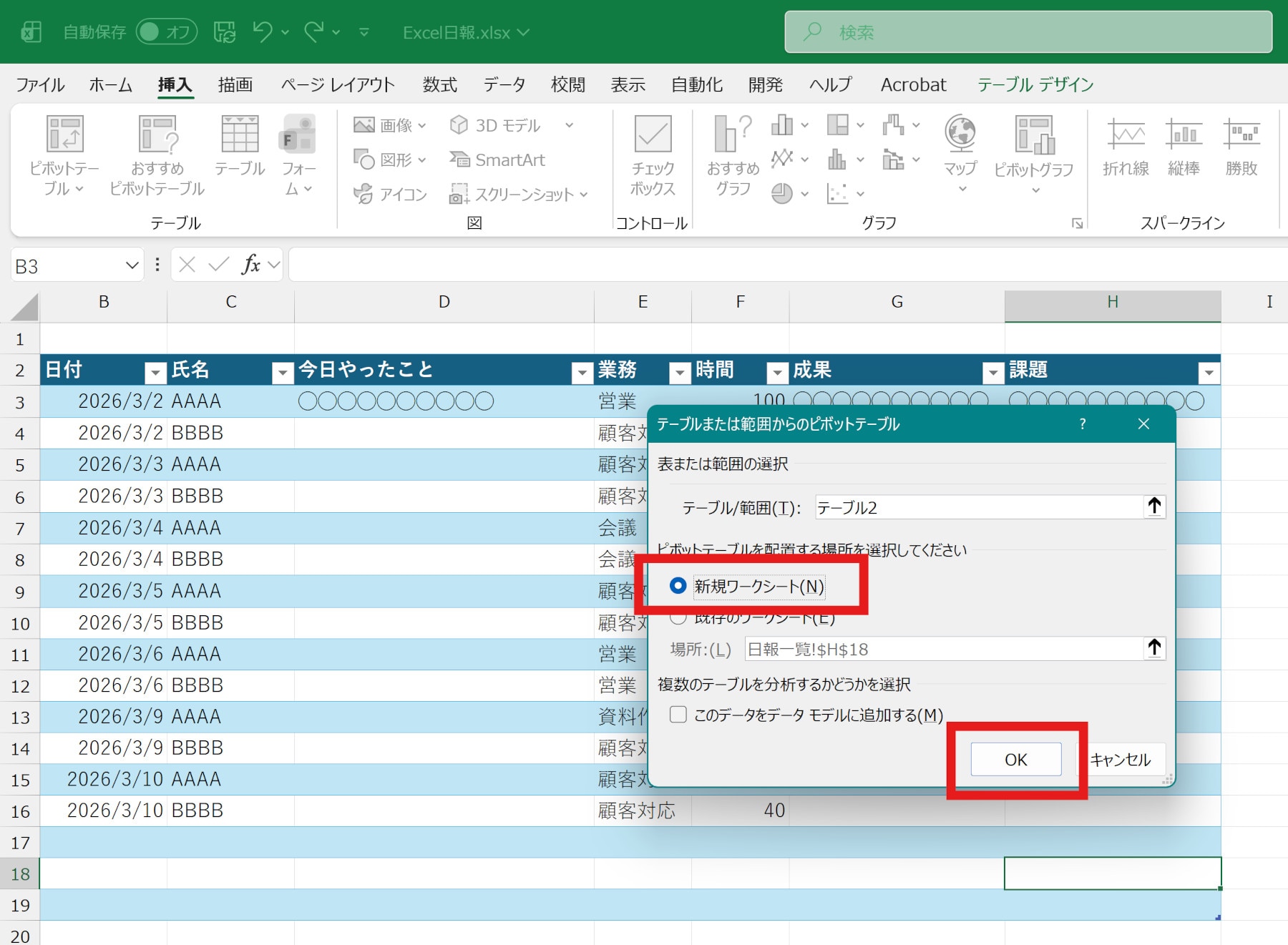Expand the Name Box dropdown arrow

pos(132,266)
